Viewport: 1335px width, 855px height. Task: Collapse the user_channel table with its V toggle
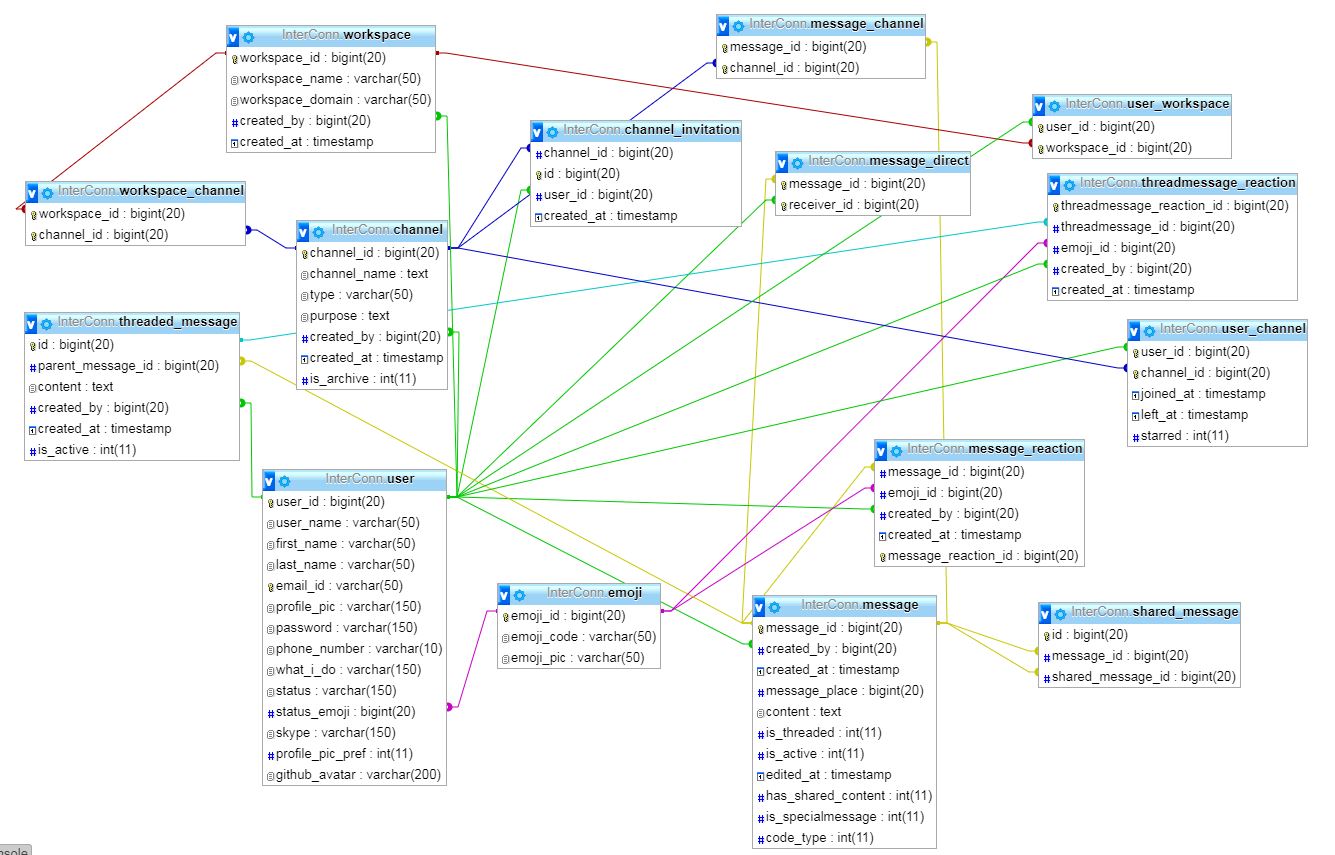click(x=1134, y=331)
